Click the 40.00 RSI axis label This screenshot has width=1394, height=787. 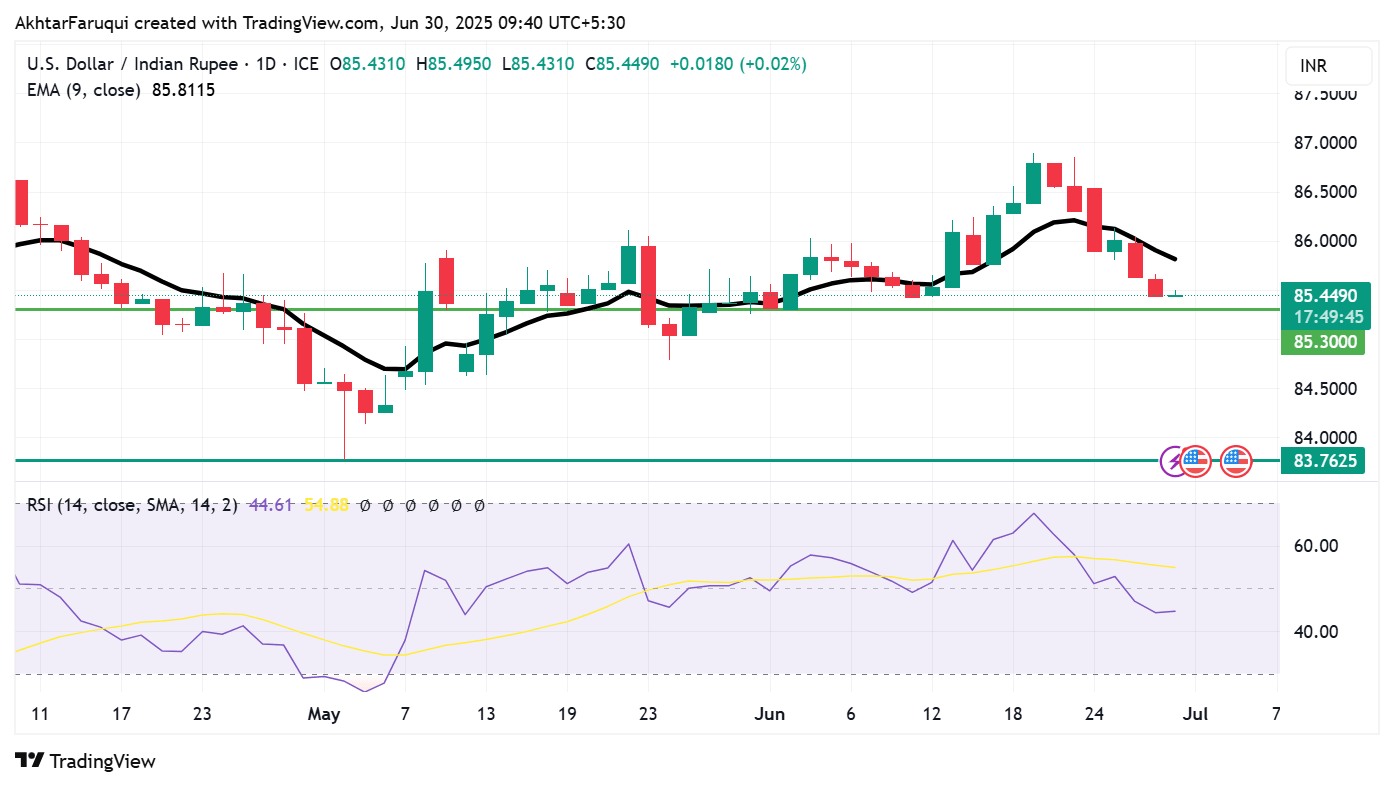point(1317,632)
